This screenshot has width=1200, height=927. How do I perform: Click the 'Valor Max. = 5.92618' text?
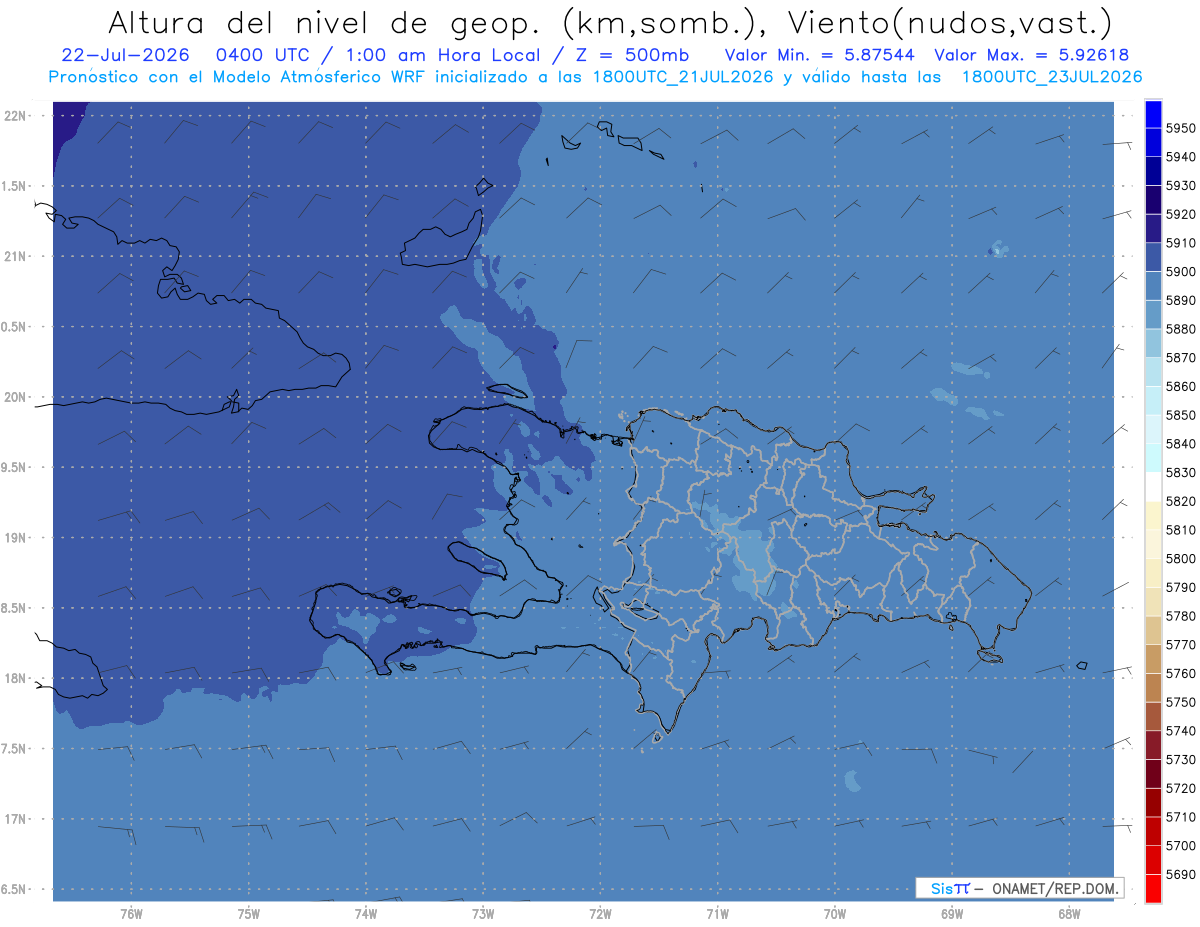click(1031, 55)
